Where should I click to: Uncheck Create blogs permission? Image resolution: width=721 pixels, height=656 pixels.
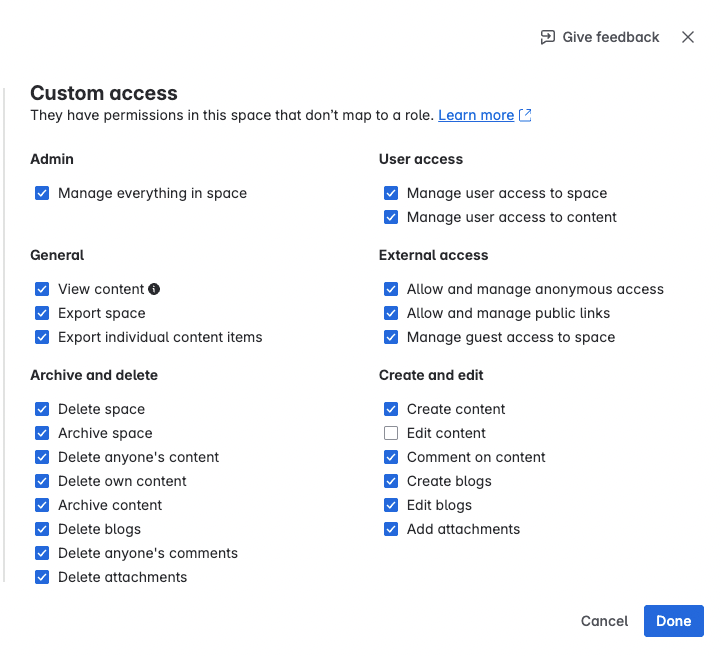pos(391,481)
